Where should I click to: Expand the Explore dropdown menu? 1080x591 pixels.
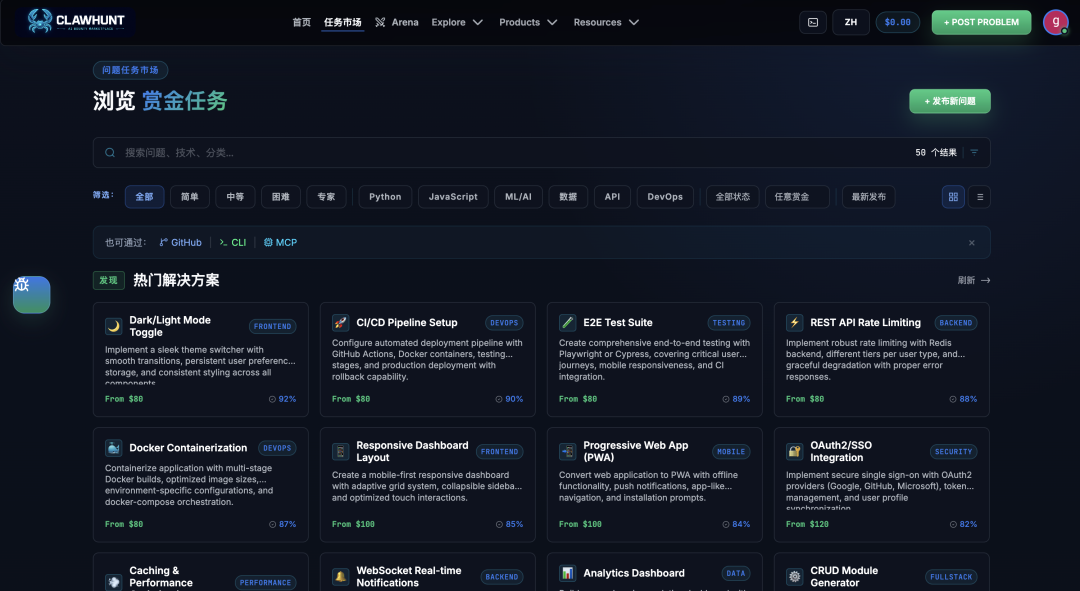(x=457, y=22)
